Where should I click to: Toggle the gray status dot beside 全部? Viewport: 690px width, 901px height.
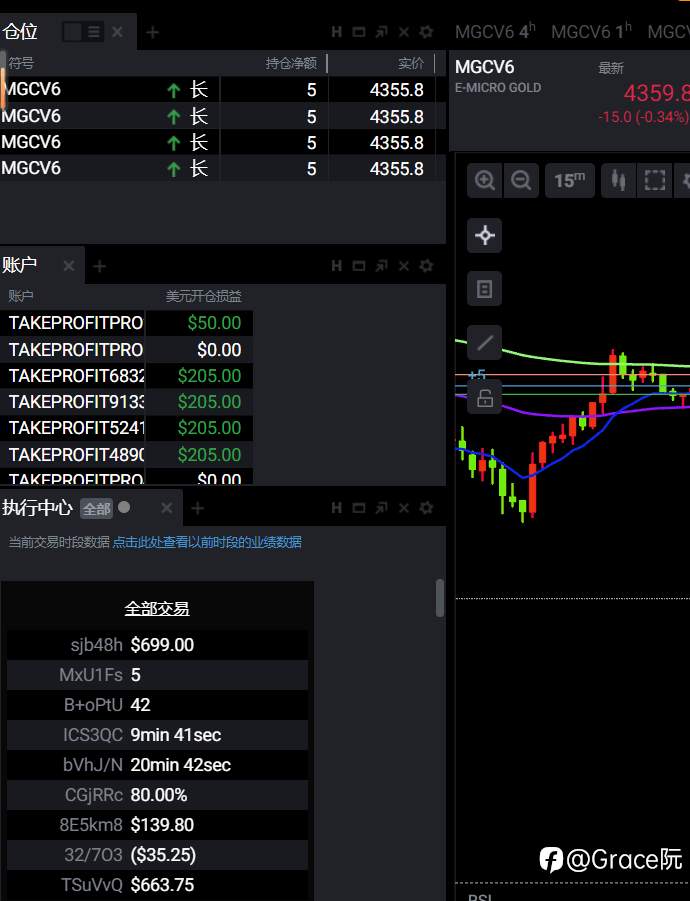124,507
